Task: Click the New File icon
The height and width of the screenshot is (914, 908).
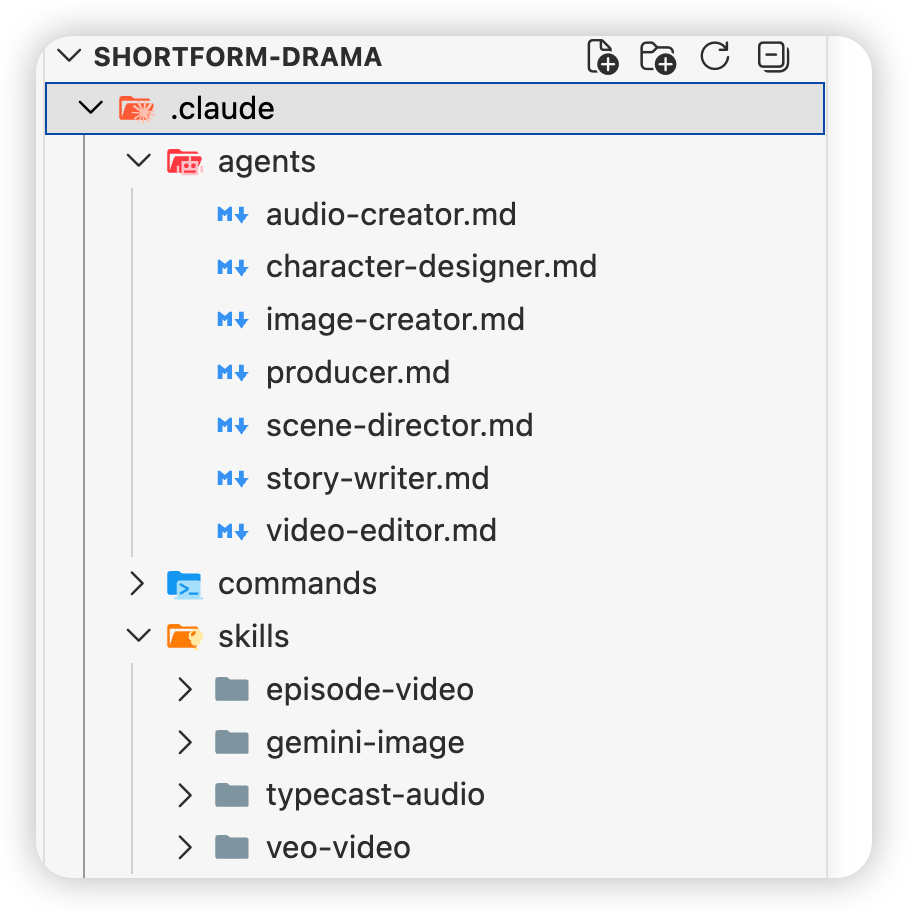Action: tap(602, 57)
